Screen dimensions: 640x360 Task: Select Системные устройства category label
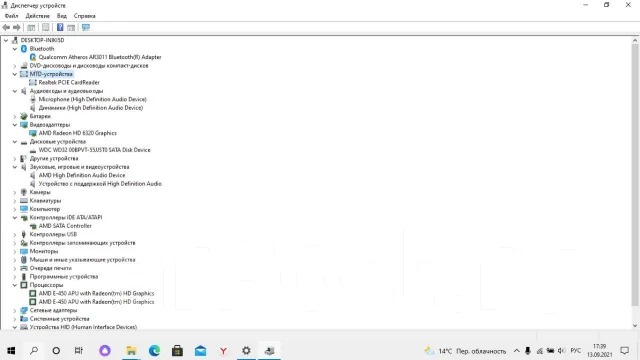pos(59,319)
